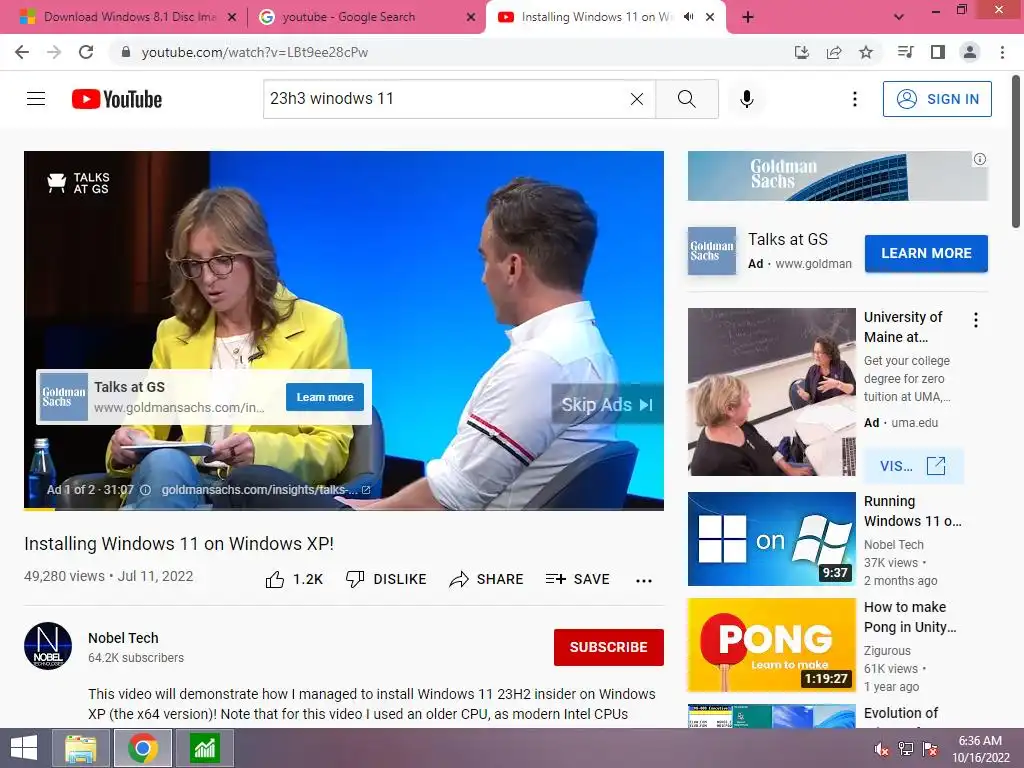Go back in browser history

click(22, 52)
